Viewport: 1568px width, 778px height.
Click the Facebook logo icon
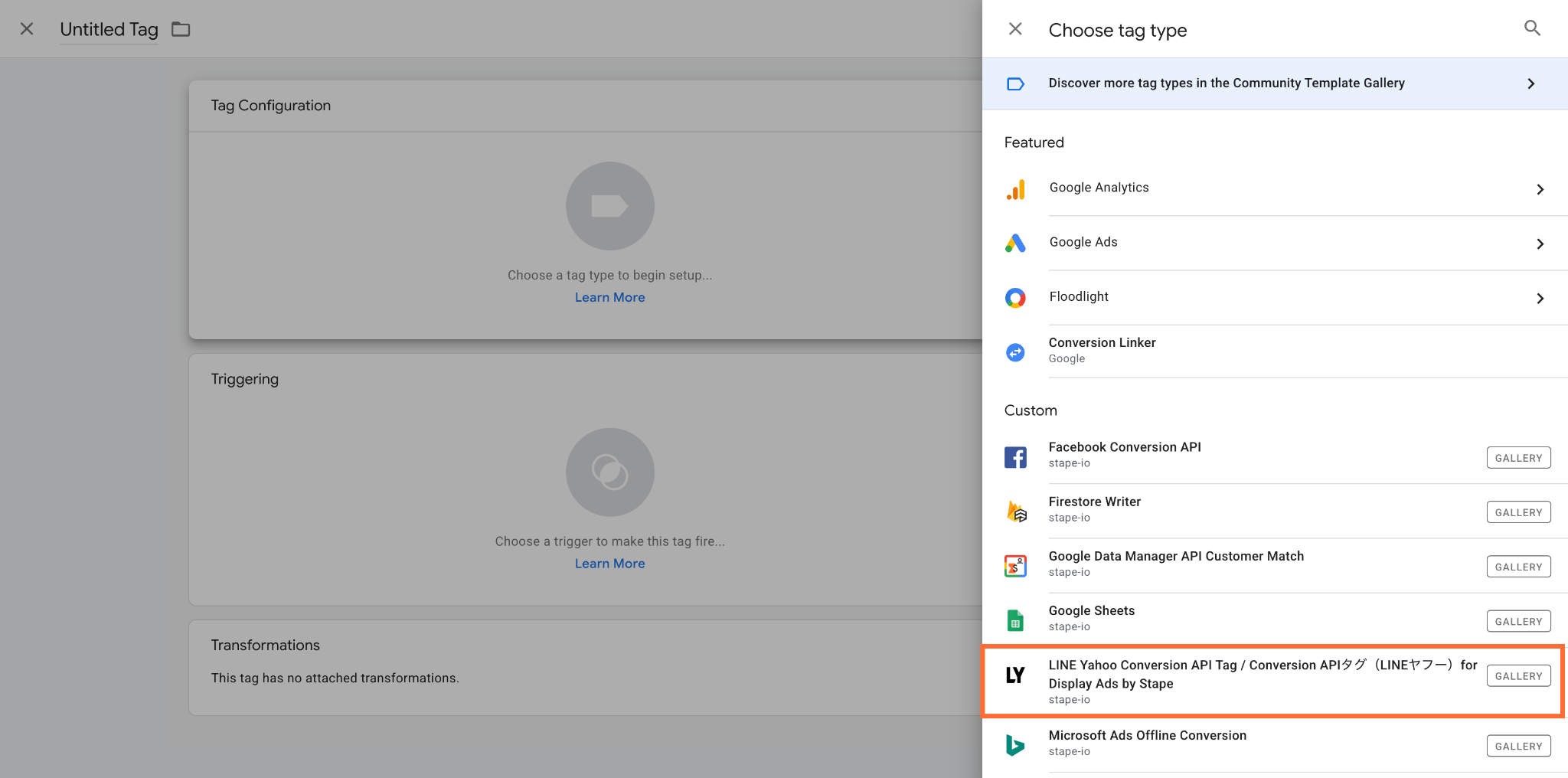click(1015, 457)
